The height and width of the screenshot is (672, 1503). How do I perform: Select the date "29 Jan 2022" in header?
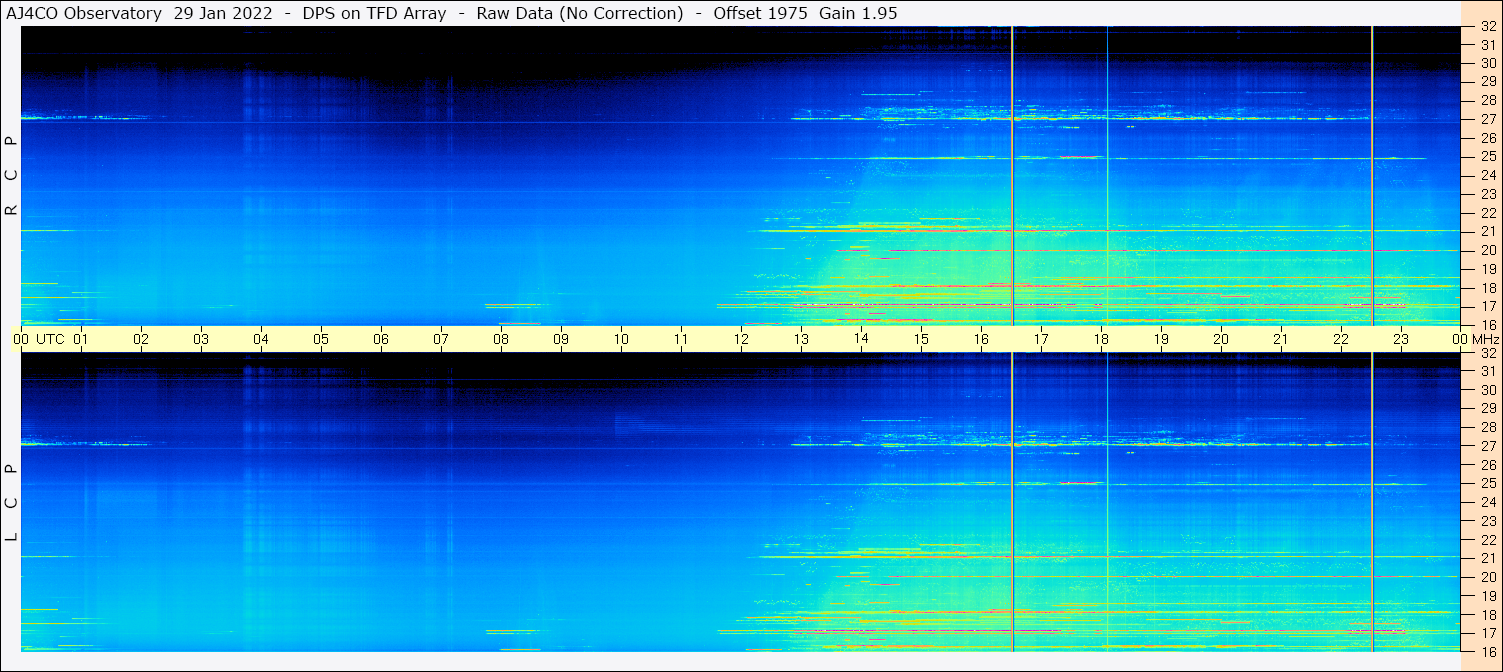[x=223, y=13]
